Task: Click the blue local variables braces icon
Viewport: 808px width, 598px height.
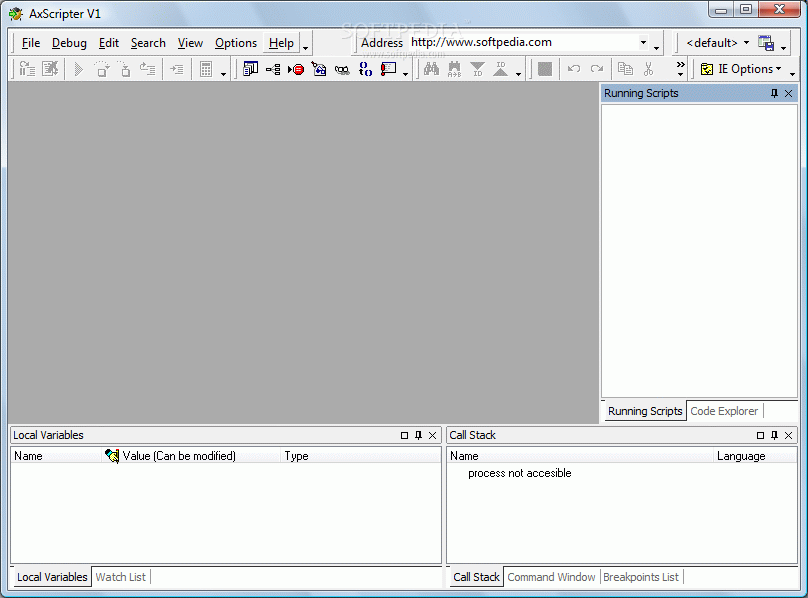Action: click(365, 69)
